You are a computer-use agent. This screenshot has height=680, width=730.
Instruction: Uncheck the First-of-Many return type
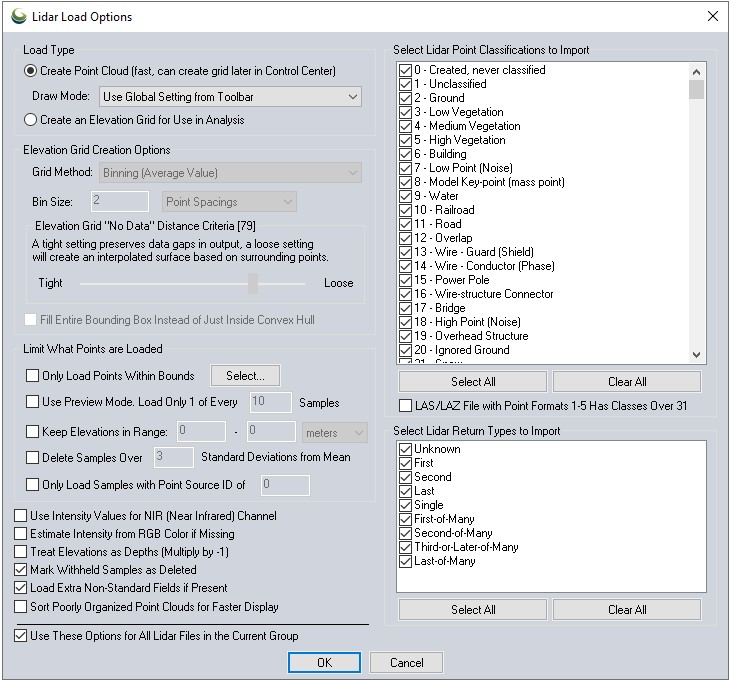pyautogui.click(x=405, y=520)
